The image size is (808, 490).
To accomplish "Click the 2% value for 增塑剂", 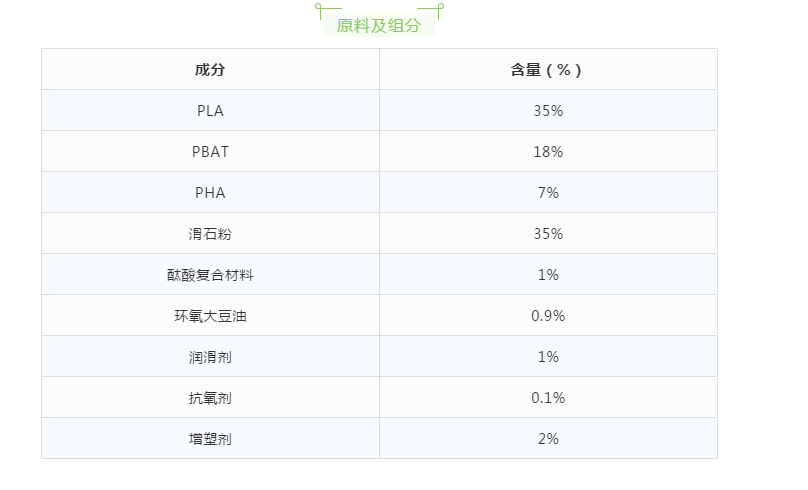I will click(x=548, y=438).
